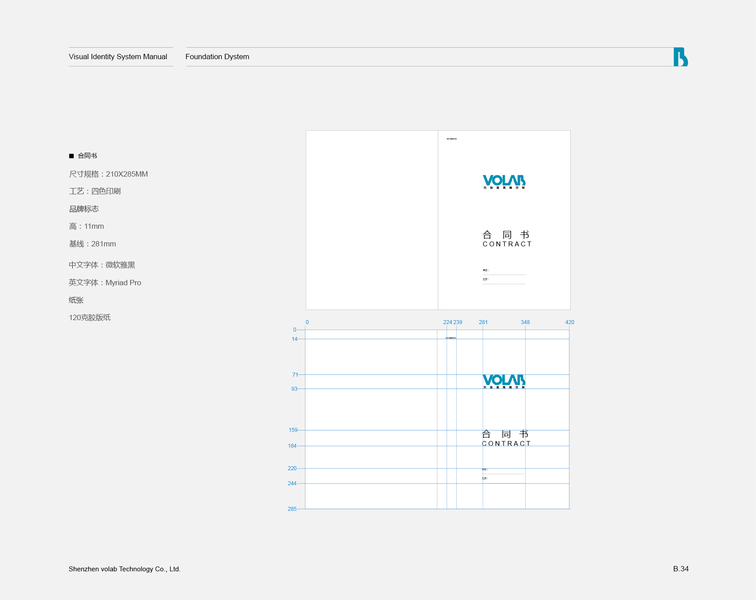The image size is (756, 600).
Task: Click the black square bullet before 合同书 heading
Action: 71,156
